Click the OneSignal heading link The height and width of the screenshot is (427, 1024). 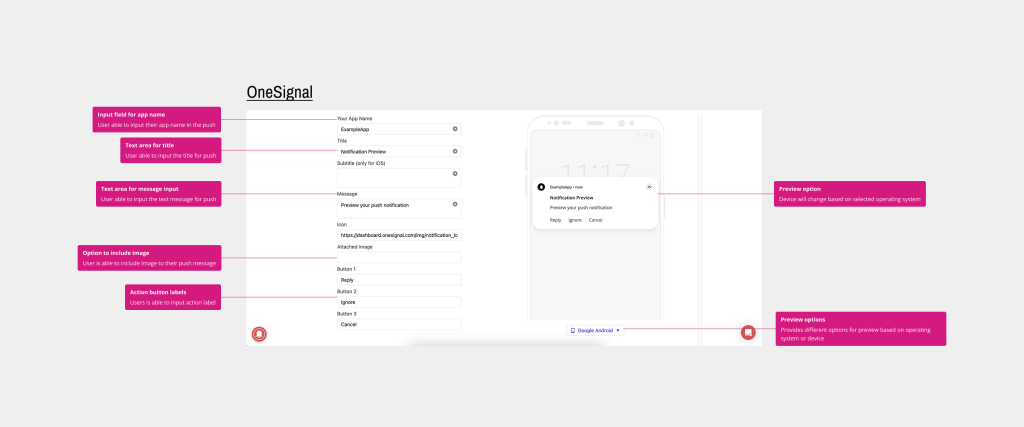pyautogui.click(x=280, y=93)
